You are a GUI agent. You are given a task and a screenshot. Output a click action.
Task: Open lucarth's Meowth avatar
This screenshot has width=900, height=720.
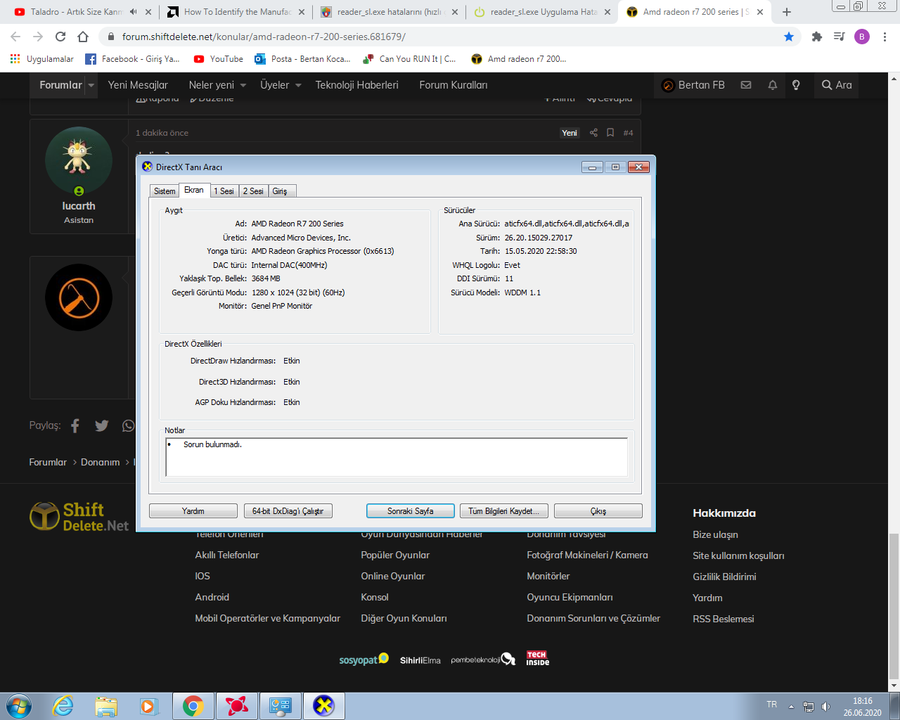[x=79, y=160]
